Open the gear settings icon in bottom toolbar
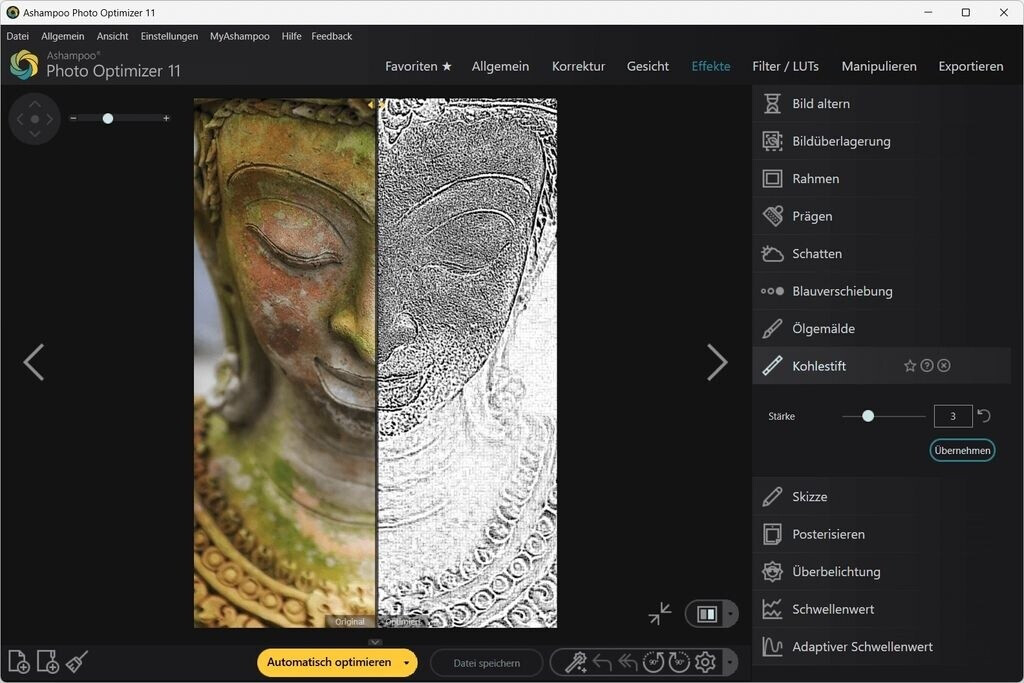 (705, 662)
